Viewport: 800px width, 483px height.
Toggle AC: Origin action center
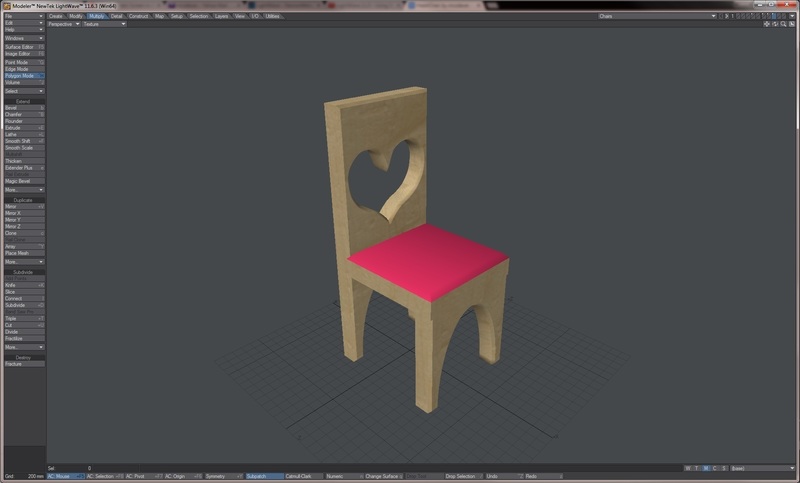pos(183,476)
